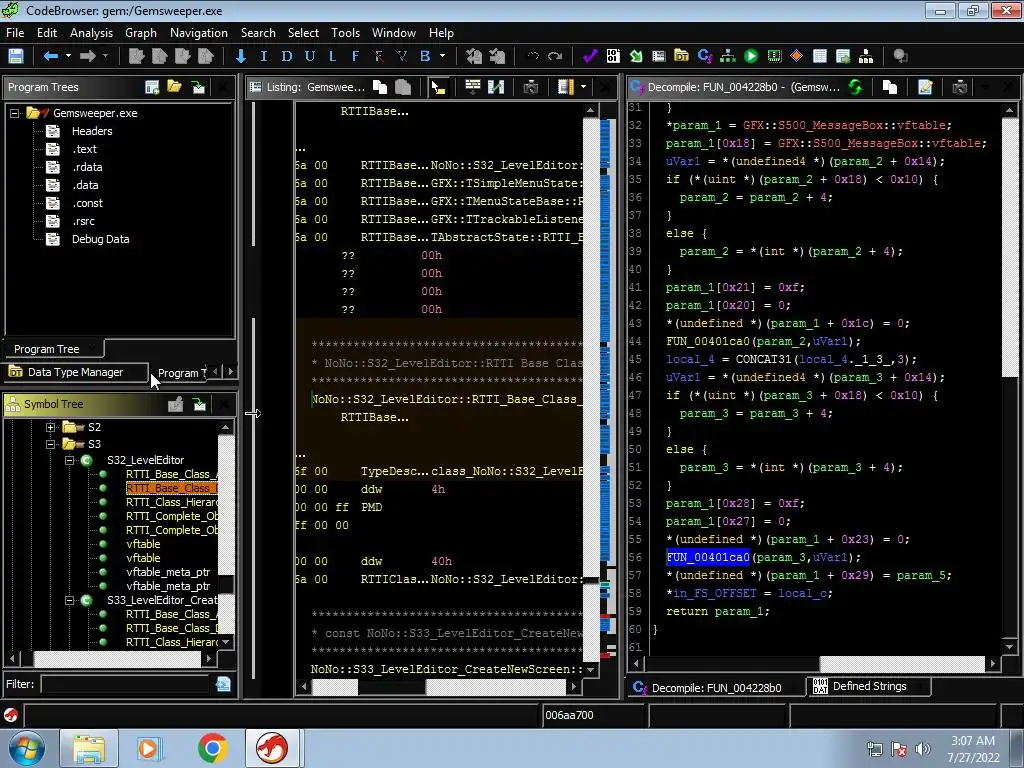Re-export decompile with green refresh icon
Screen dimensions: 1024x768
pyautogui.click(x=855, y=87)
